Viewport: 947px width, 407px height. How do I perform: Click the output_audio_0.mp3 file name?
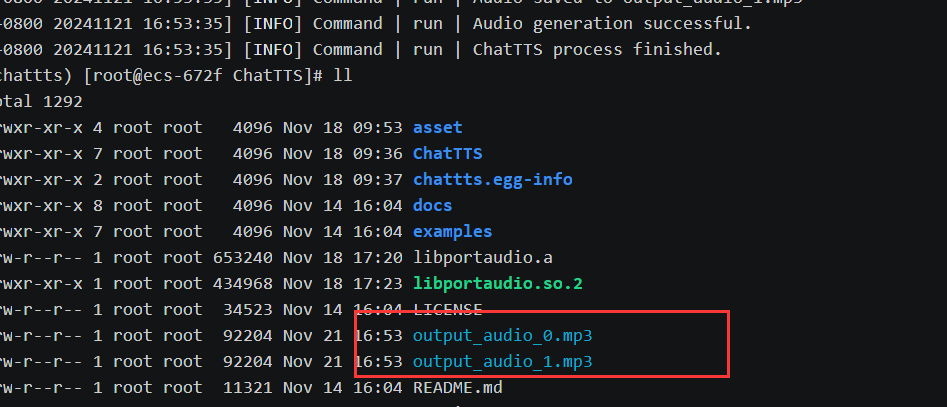pos(502,335)
